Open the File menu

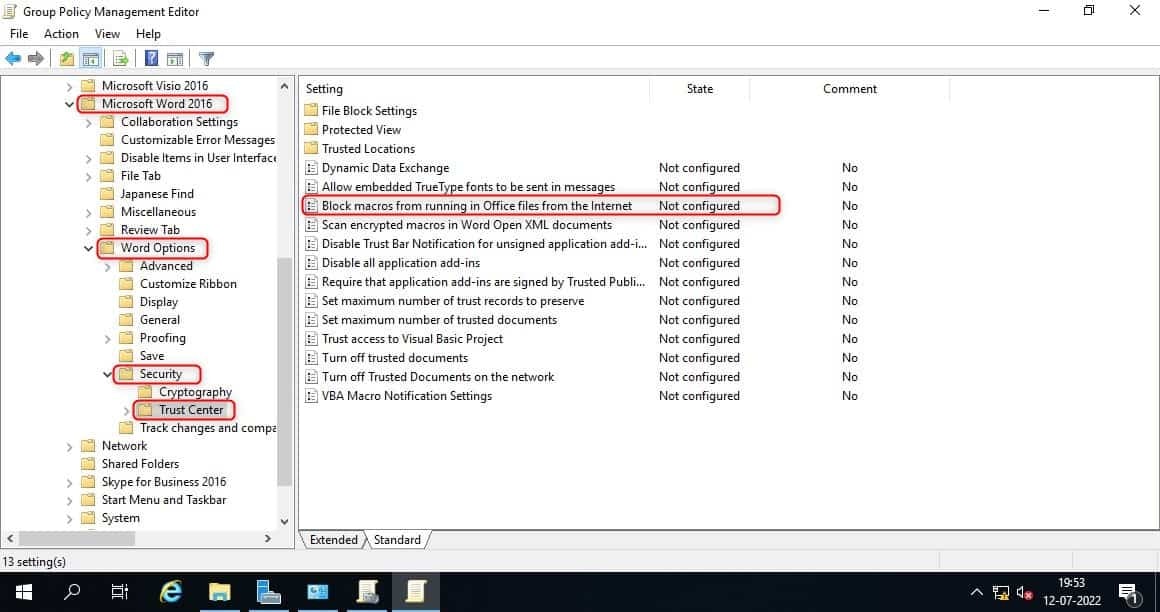19,34
